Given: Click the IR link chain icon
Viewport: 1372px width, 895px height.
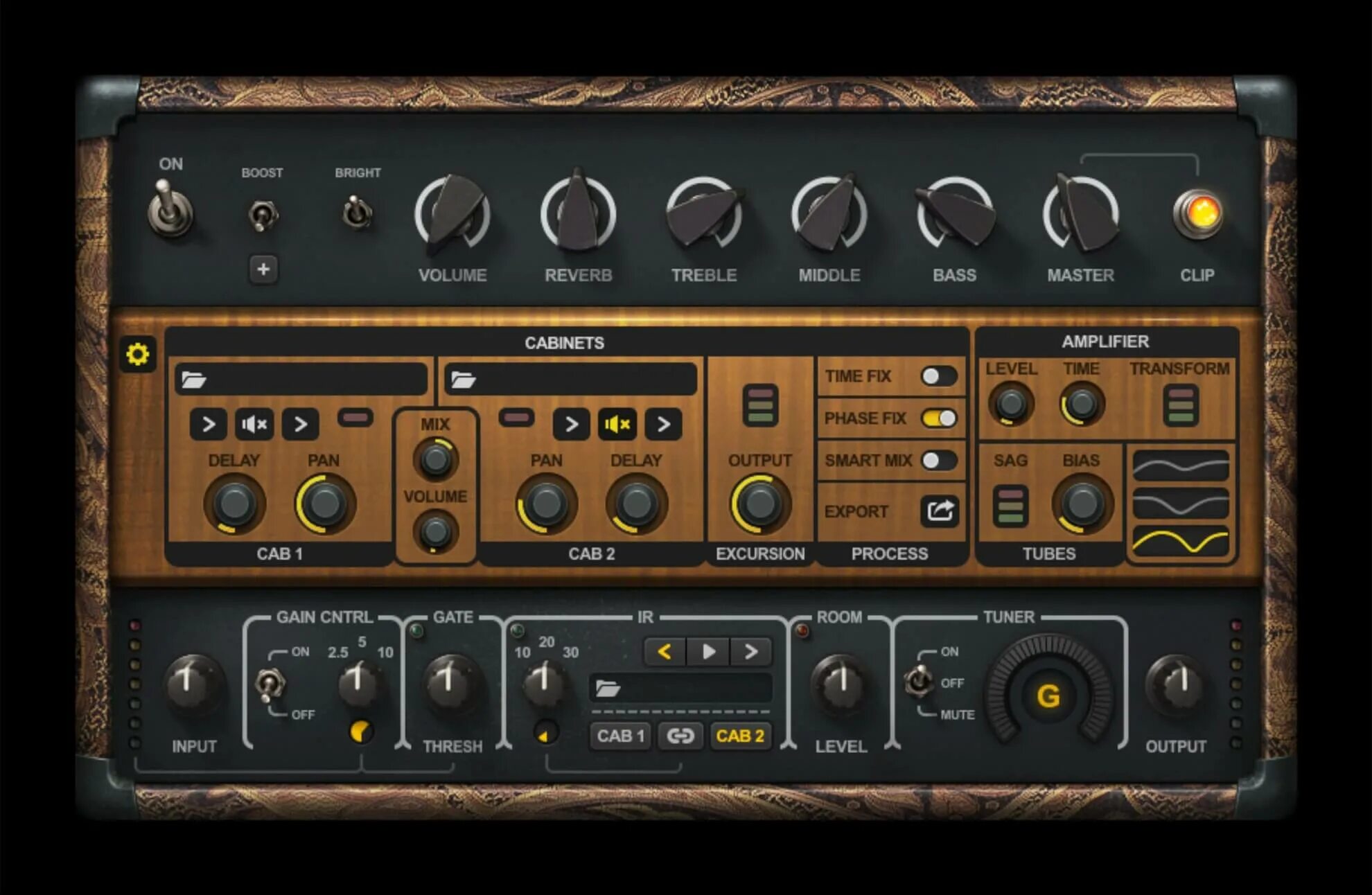Looking at the screenshot, I should coord(680,736).
